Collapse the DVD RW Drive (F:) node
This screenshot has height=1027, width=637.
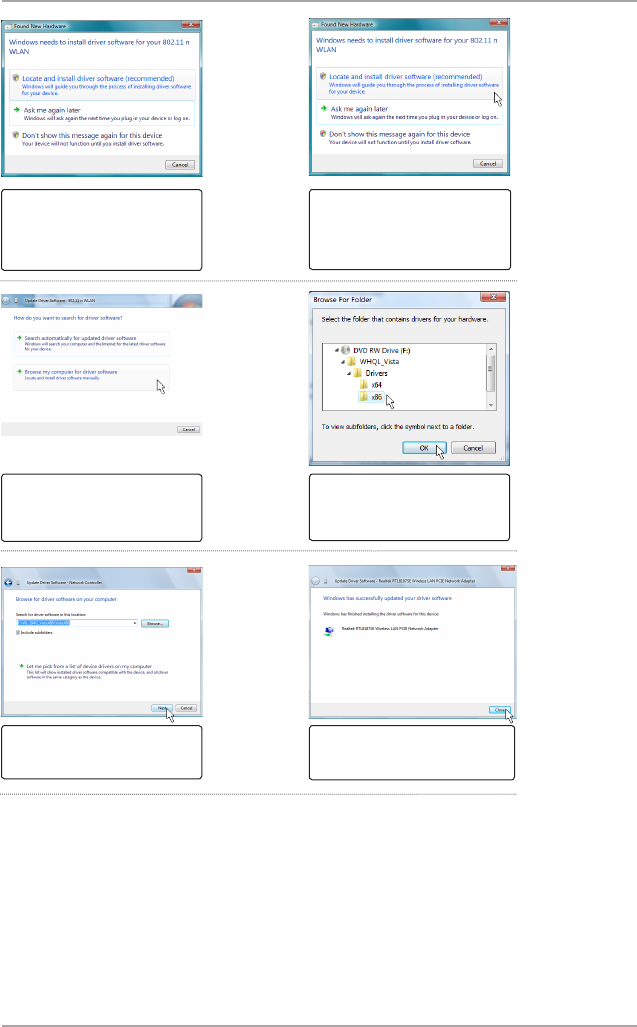click(x=337, y=350)
